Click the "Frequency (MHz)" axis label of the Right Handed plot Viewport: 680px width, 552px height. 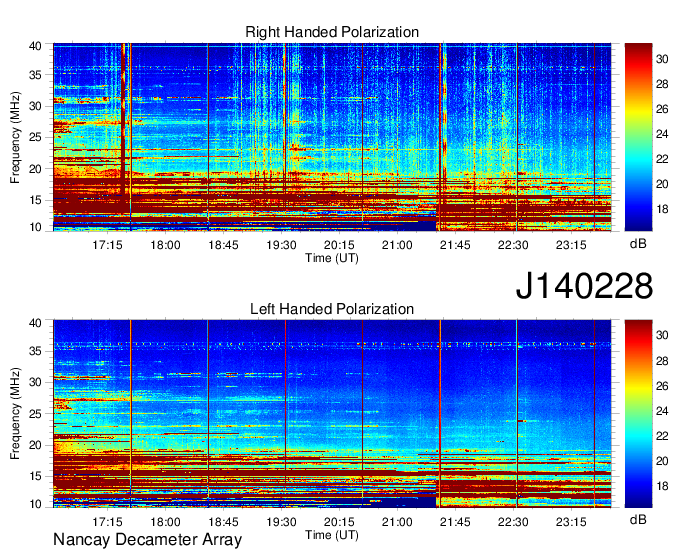point(15,137)
